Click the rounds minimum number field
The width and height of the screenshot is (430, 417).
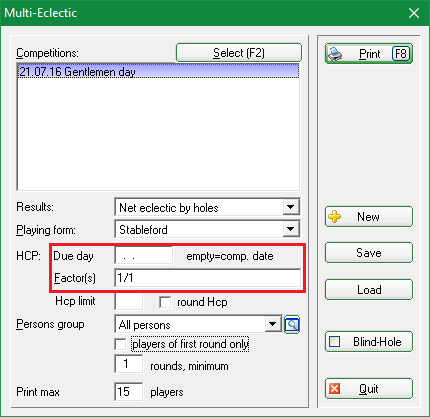[129, 364]
